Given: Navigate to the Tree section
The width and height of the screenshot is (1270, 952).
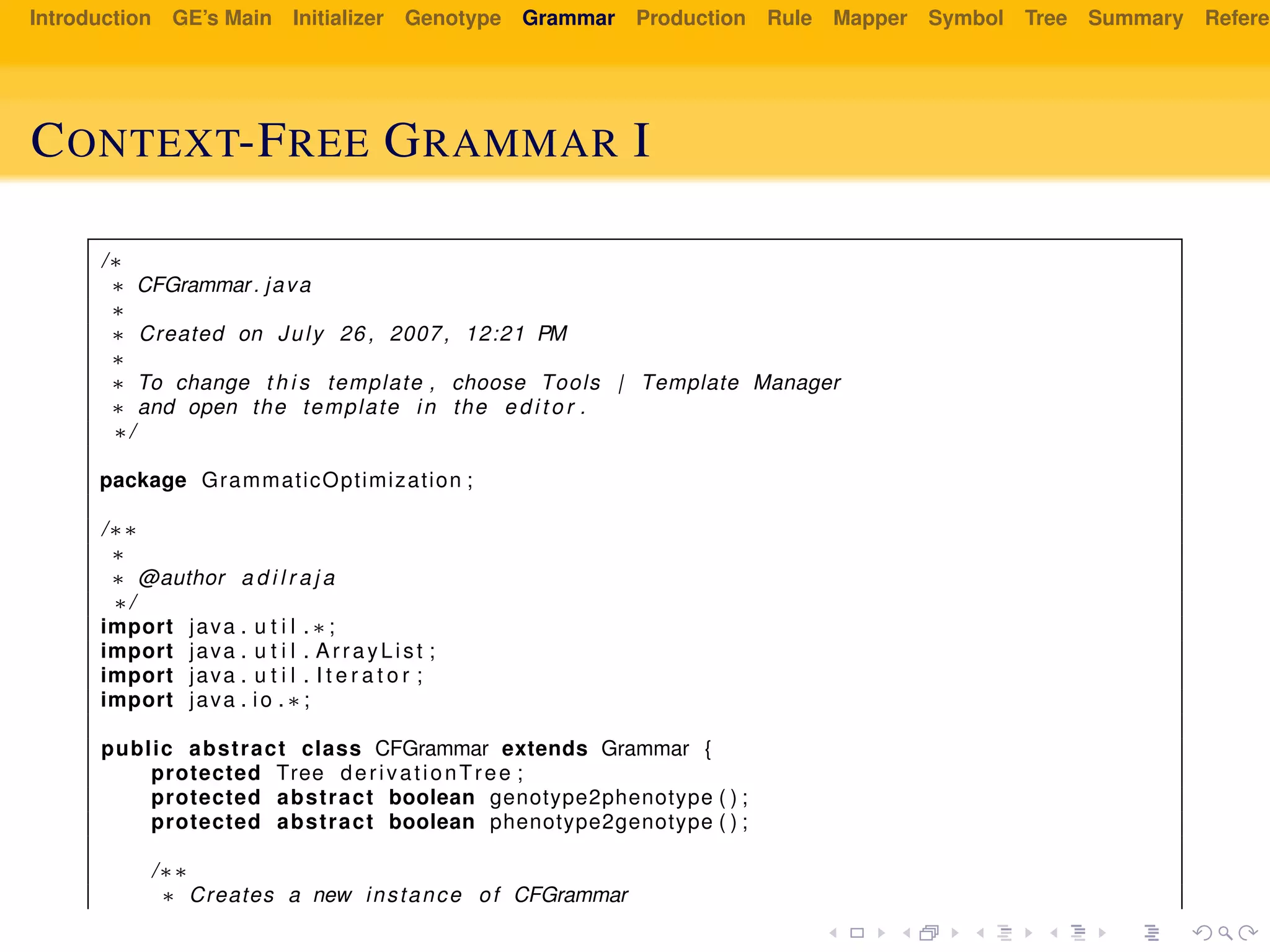Looking at the screenshot, I should click(x=1046, y=18).
